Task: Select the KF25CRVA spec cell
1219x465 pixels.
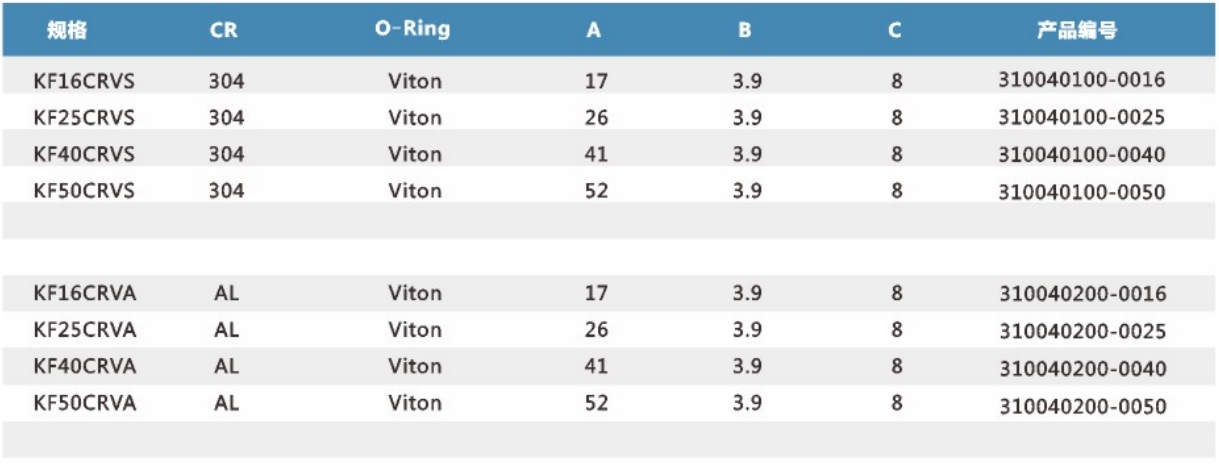Action: 84,330
